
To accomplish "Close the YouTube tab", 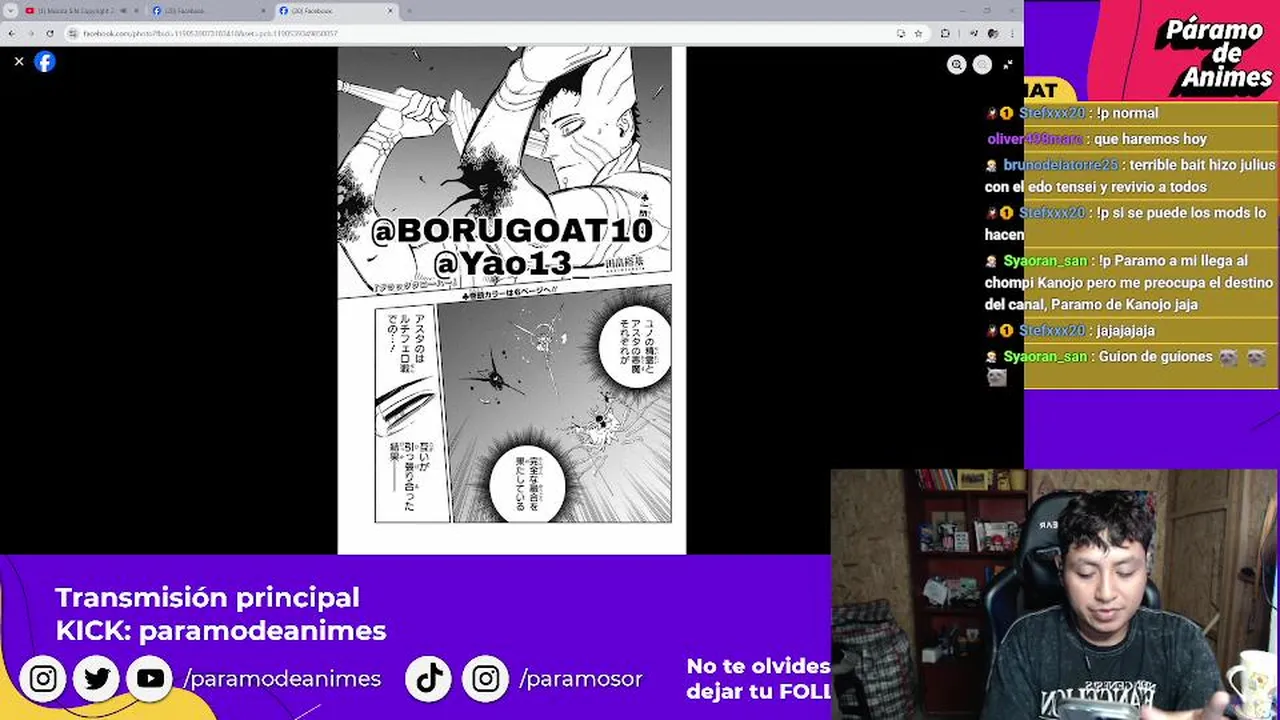I will point(136,11).
